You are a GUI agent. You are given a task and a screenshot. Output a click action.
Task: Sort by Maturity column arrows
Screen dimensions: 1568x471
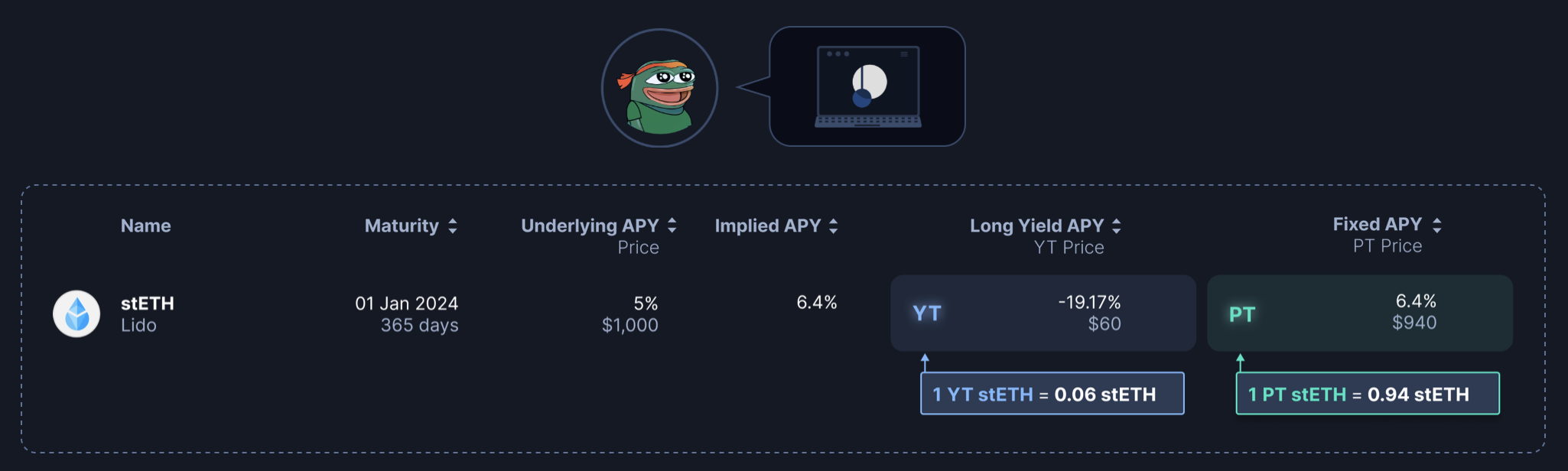453,226
